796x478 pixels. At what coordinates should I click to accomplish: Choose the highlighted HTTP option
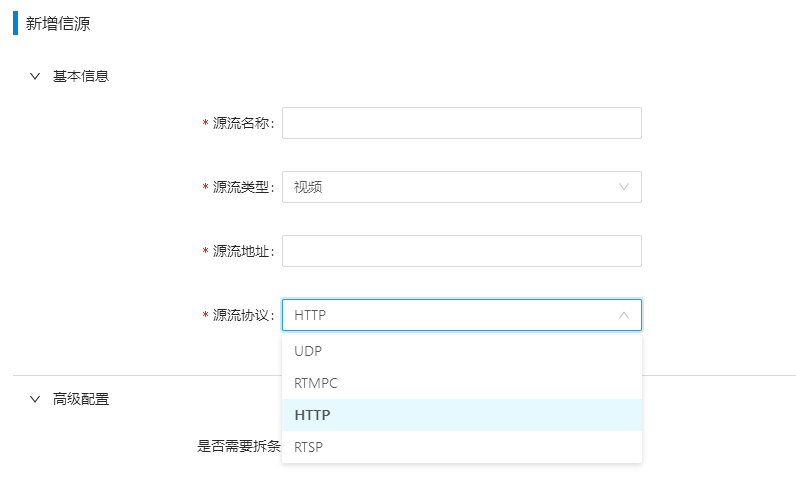click(x=461, y=415)
